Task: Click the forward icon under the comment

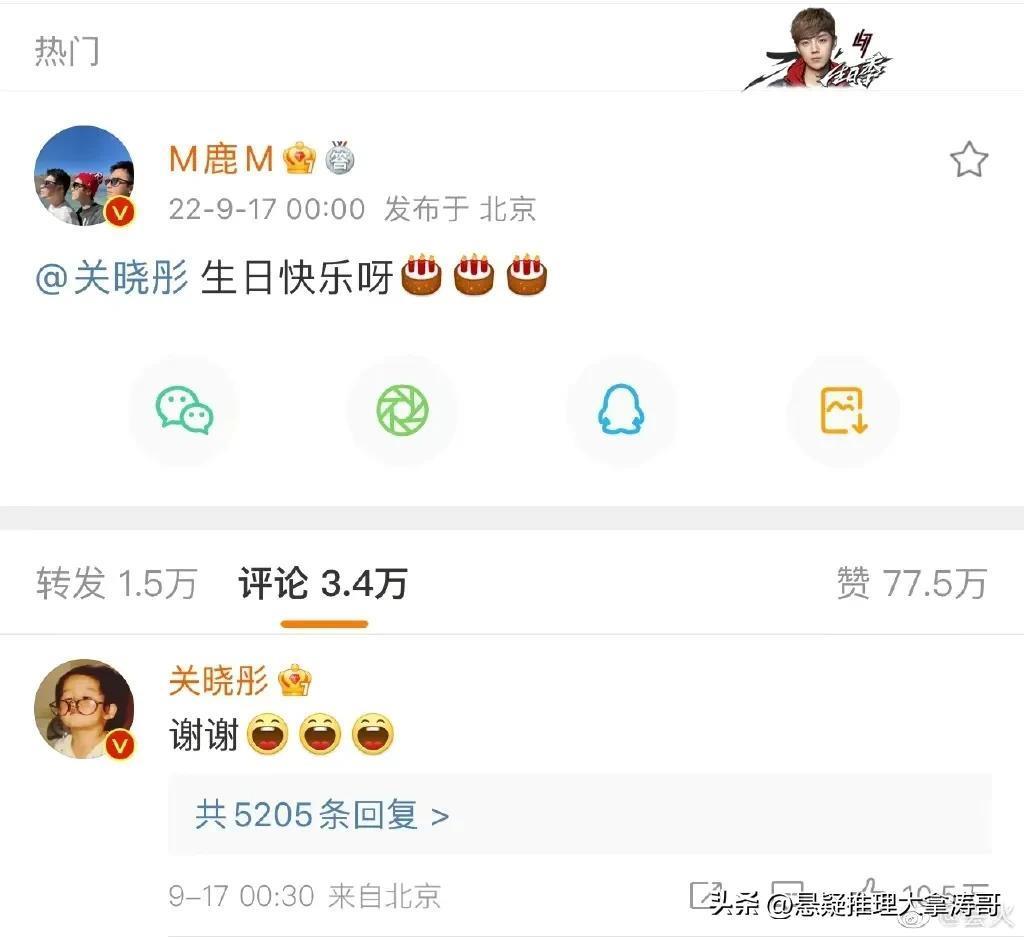Action: 705,895
